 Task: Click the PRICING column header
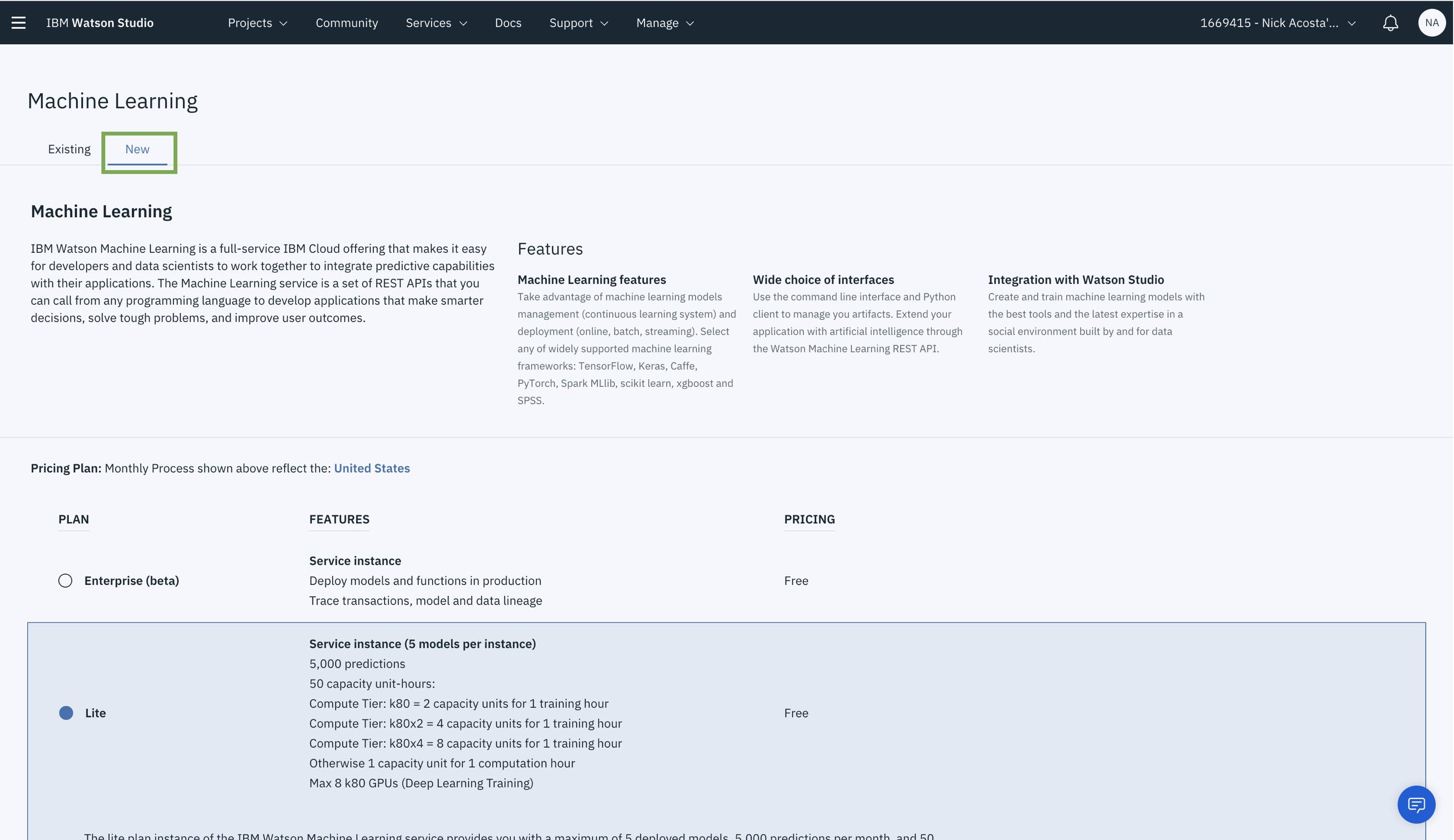click(809, 519)
